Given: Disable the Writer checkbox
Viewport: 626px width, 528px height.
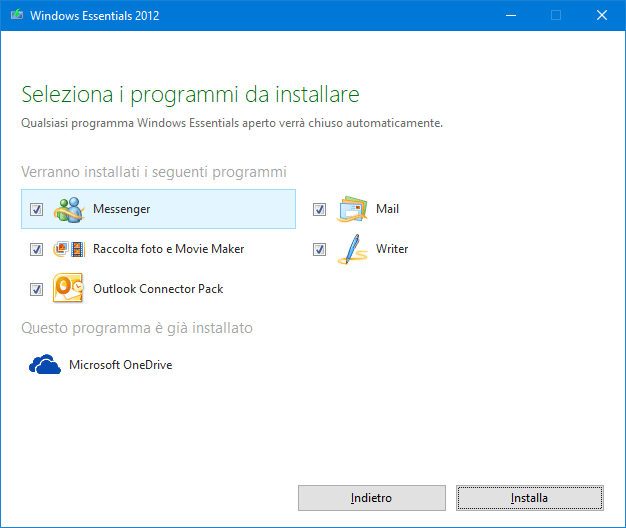Looking at the screenshot, I should [320, 250].
